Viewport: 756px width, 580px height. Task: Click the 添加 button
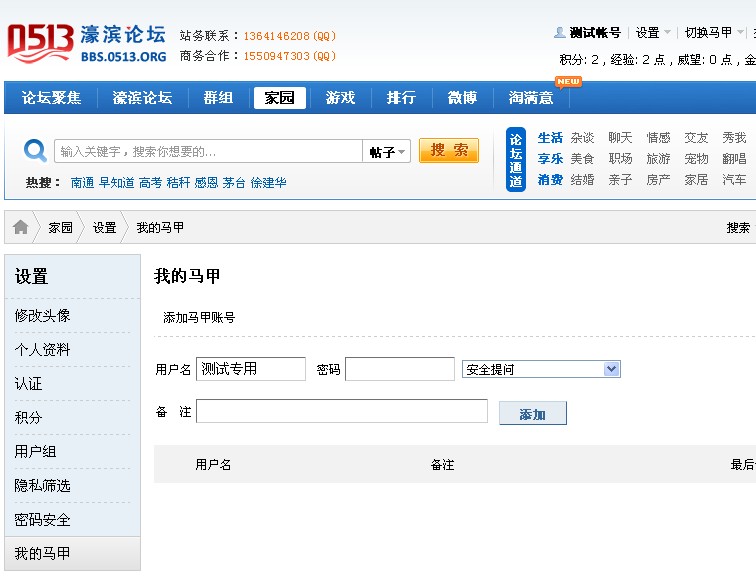(x=533, y=414)
